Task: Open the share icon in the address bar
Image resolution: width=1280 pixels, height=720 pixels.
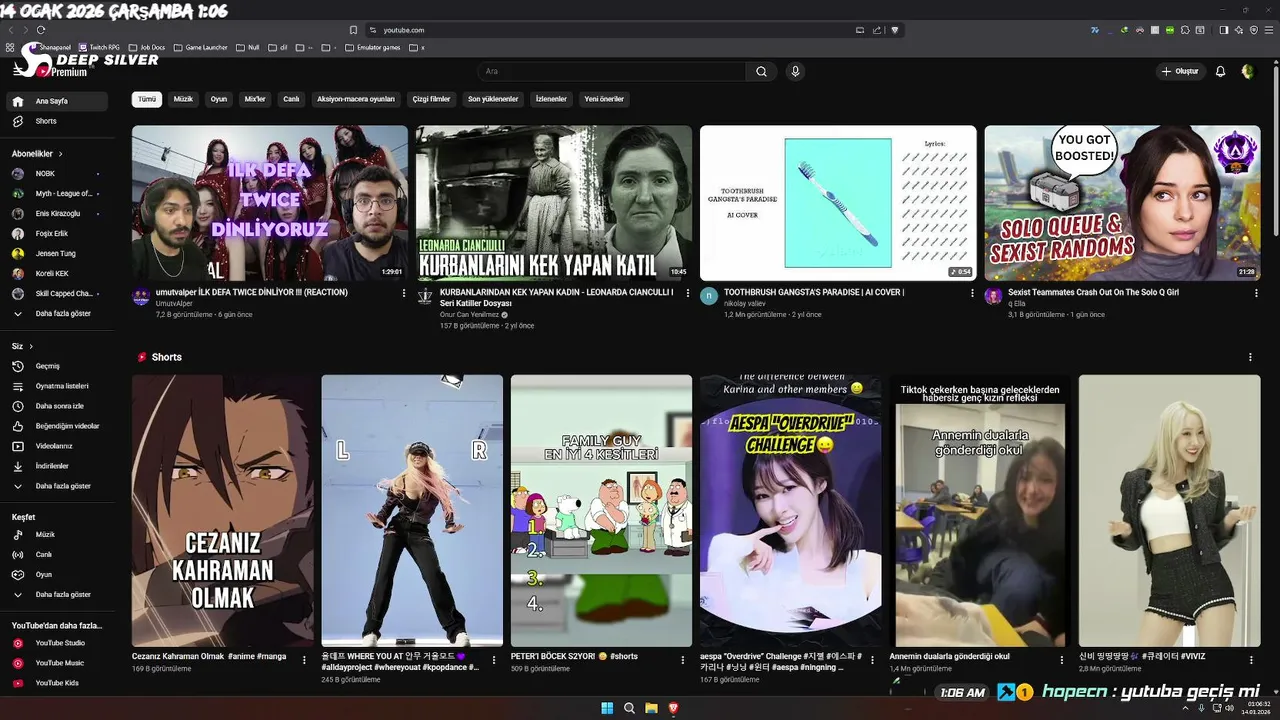Action: pyautogui.click(x=877, y=30)
